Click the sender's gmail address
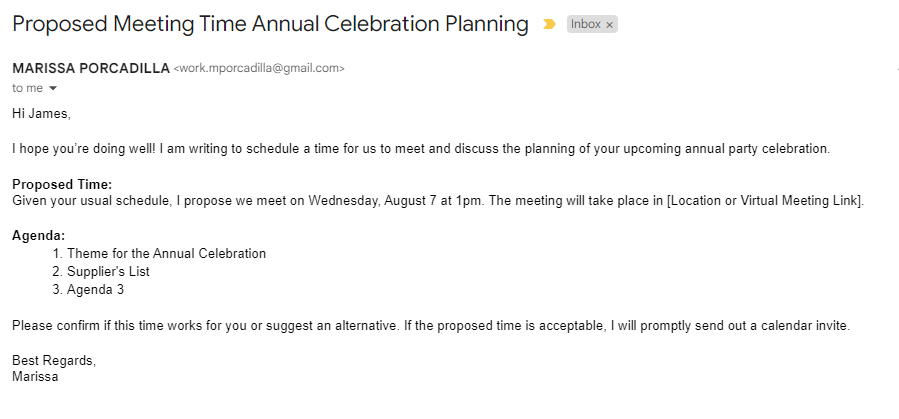 click(x=259, y=69)
